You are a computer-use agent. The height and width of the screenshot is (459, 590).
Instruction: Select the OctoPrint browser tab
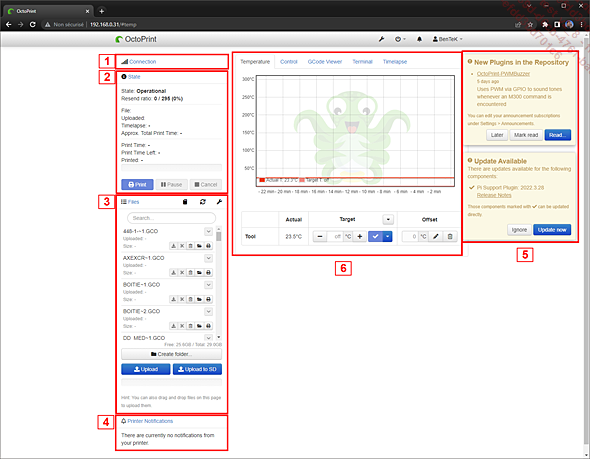click(x=47, y=11)
